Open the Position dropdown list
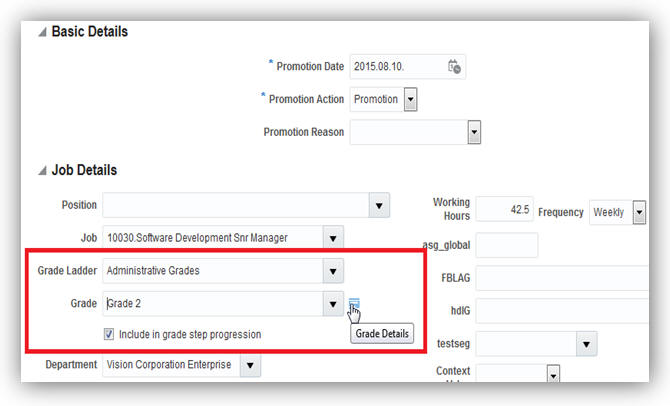 pyautogui.click(x=379, y=205)
